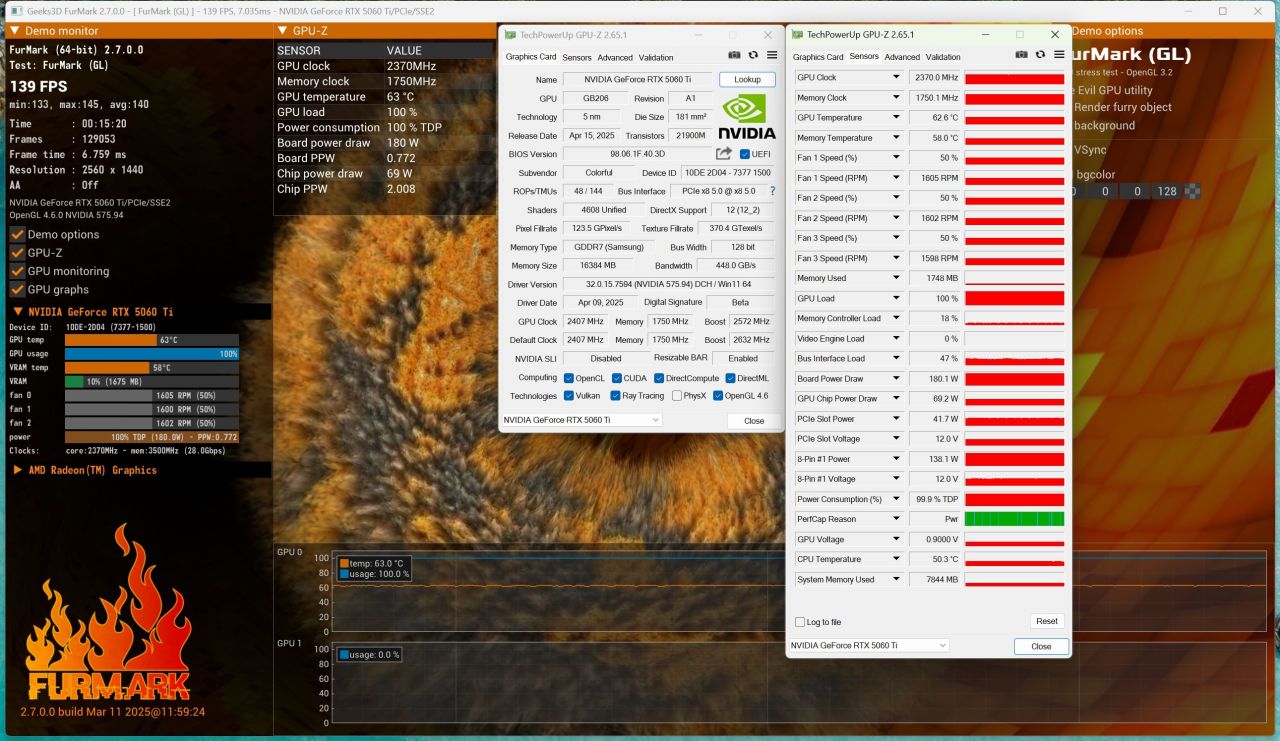
Task: Click the Bus Interface question mark icon
Action: click(772, 191)
